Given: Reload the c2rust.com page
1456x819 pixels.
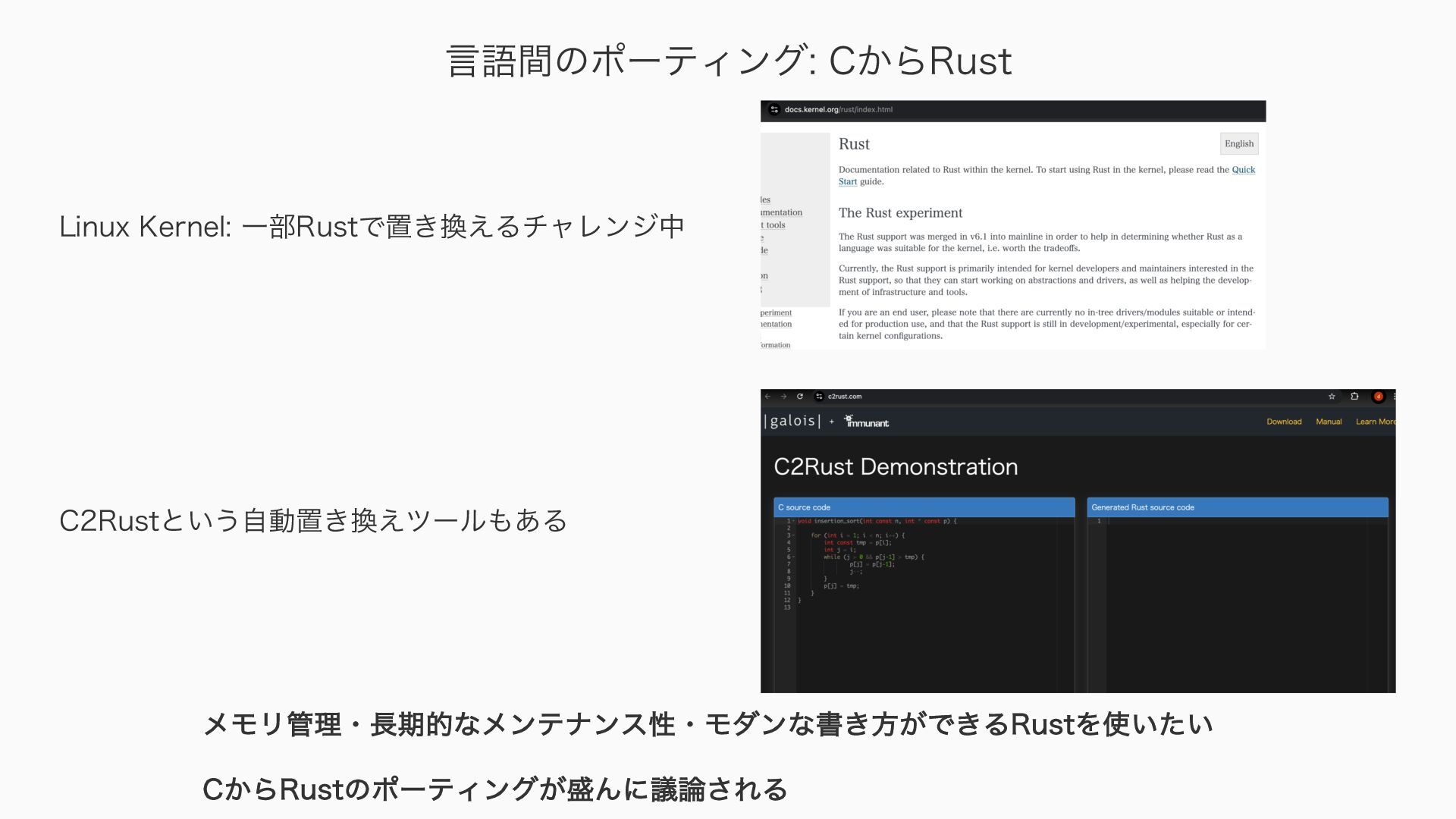Looking at the screenshot, I should point(799,397).
